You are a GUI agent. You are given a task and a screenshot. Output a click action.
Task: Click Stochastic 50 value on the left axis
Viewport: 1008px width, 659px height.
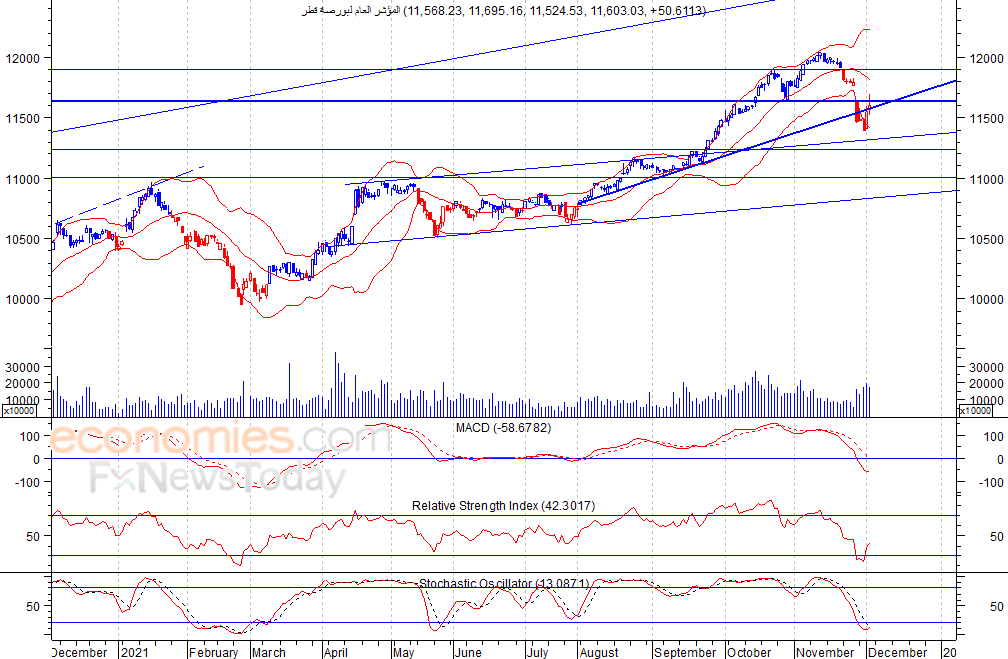(x=33, y=606)
